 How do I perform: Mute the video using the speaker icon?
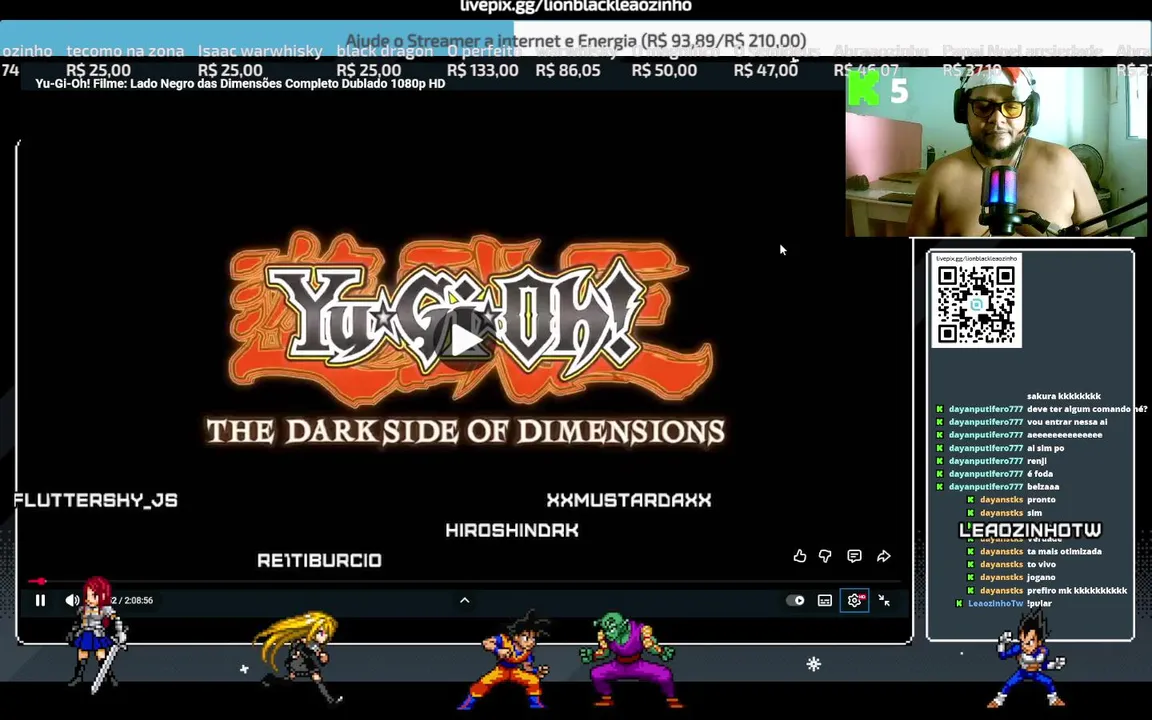pos(71,600)
